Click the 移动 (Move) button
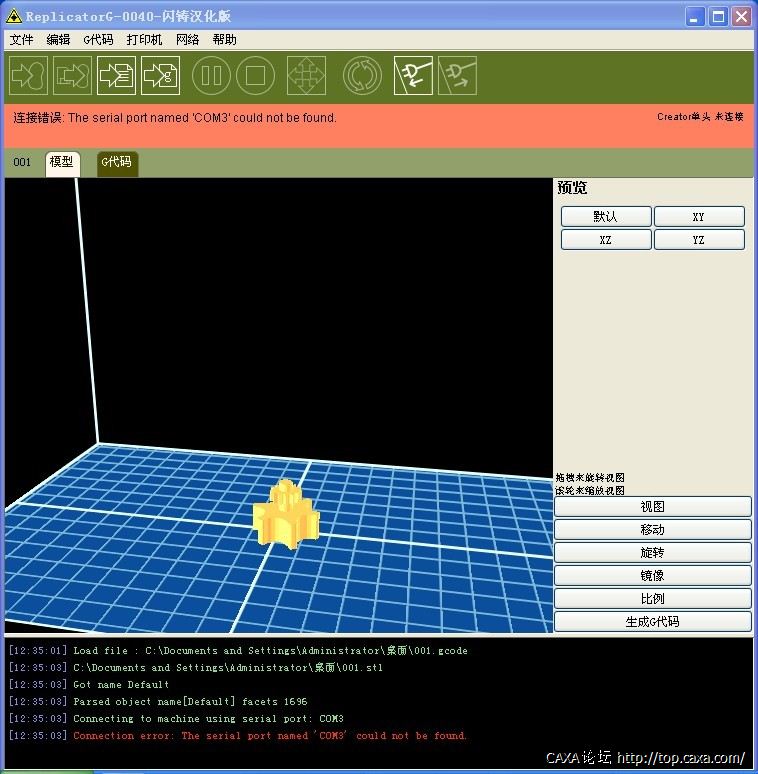 tap(652, 530)
